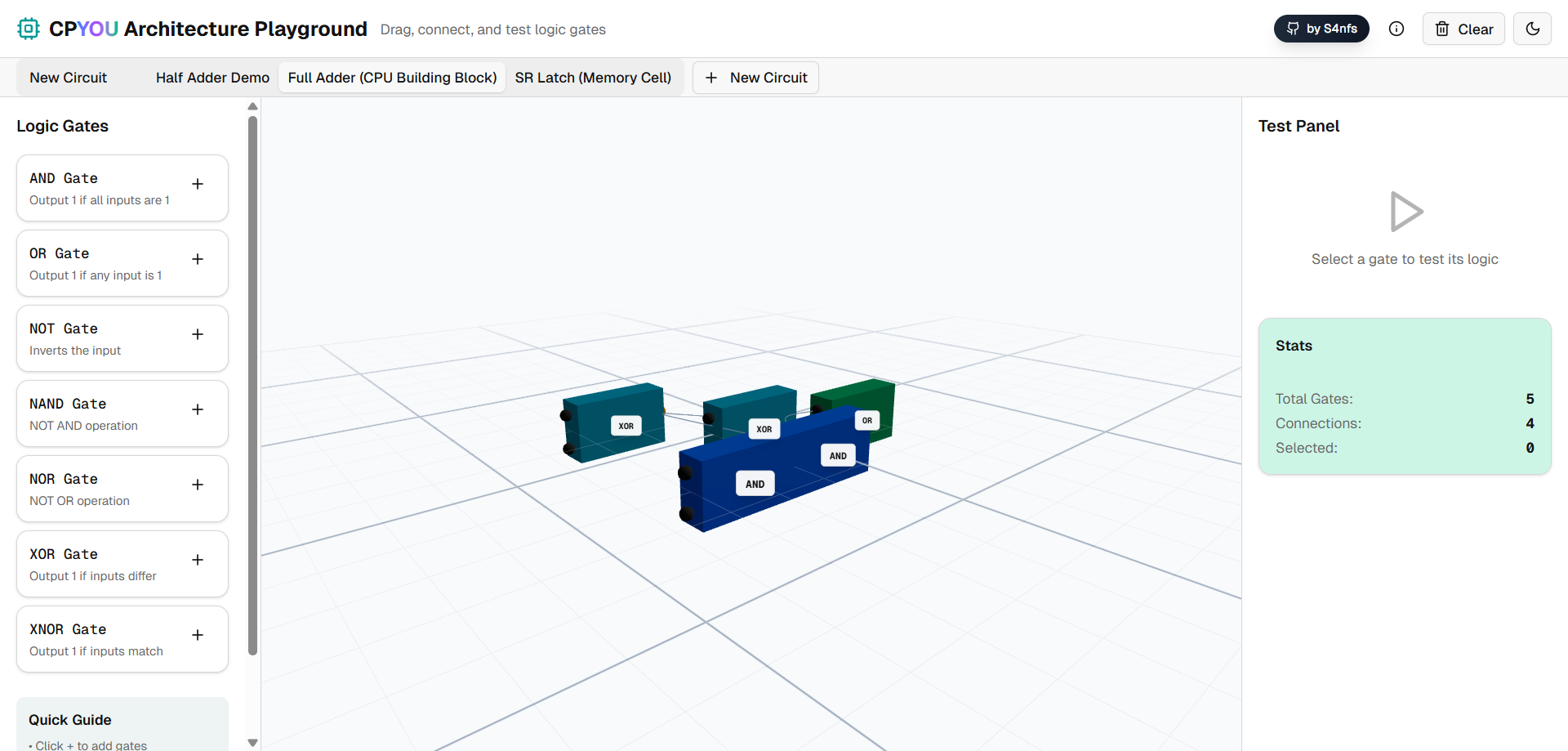Screen dimensions: 1568x751
Task: Open SR Latch (Memory Cell) tab
Action: point(593,78)
